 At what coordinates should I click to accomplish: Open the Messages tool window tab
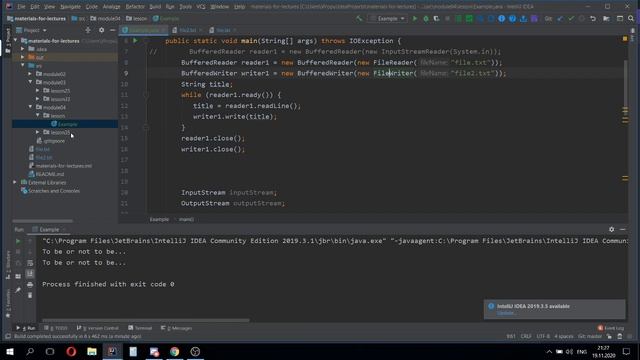[x=176, y=328]
